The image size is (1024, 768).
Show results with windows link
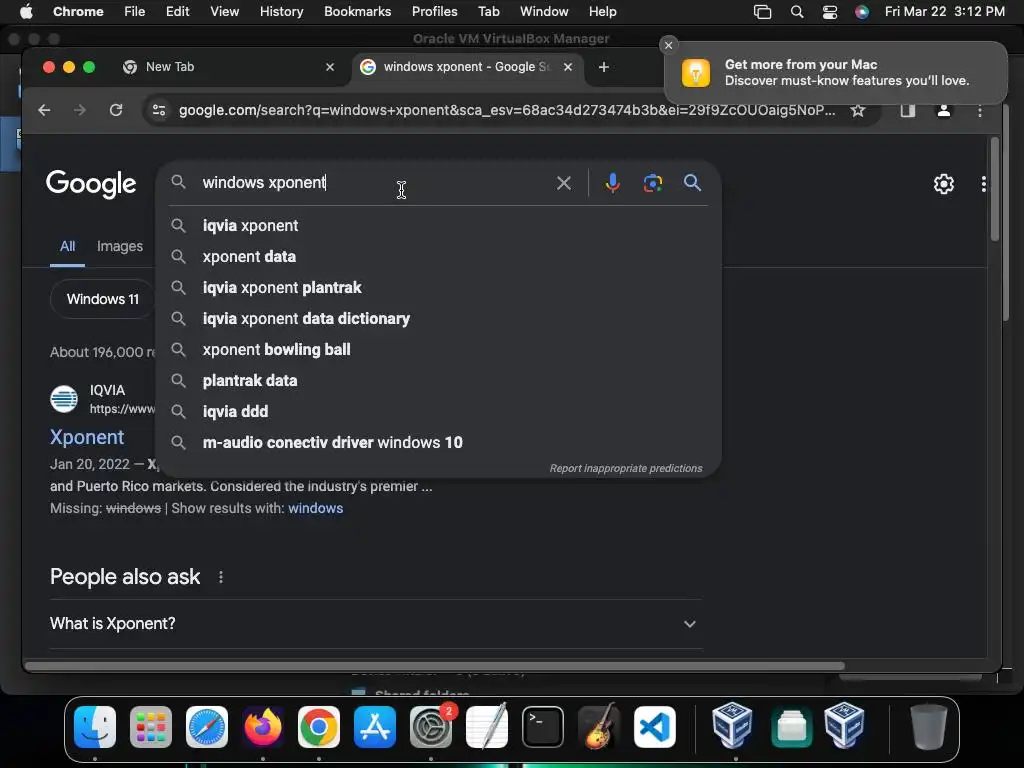315,508
